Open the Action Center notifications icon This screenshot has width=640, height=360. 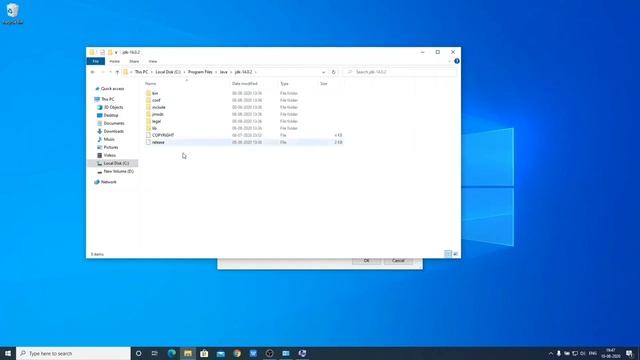pos(629,353)
